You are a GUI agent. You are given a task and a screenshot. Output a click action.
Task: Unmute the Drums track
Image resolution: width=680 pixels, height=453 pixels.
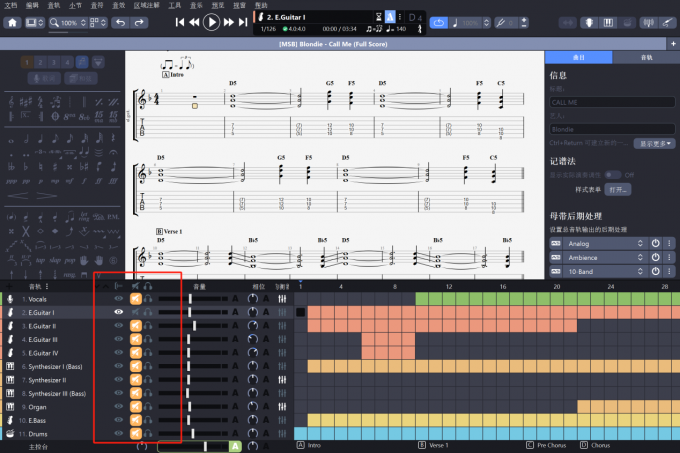[135, 434]
